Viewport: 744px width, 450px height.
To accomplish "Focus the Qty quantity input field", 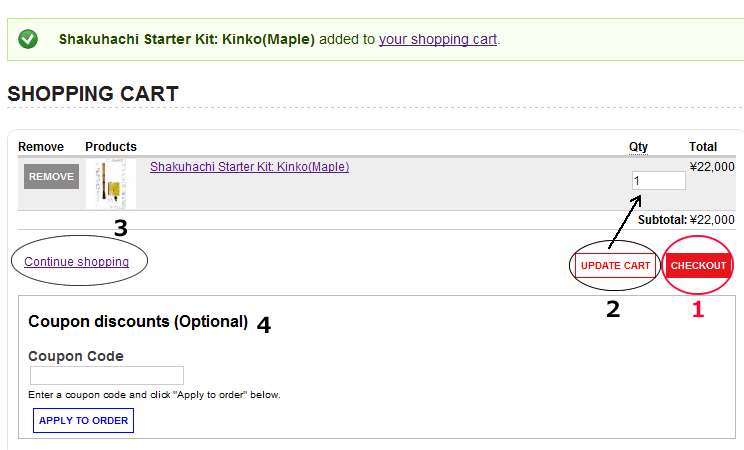I will pos(659,180).
